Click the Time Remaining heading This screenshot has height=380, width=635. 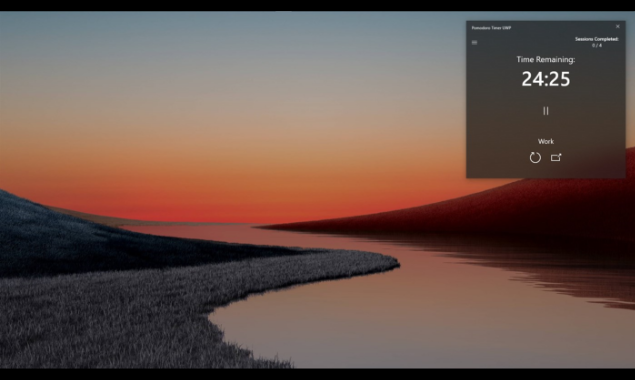pos(546,60)
